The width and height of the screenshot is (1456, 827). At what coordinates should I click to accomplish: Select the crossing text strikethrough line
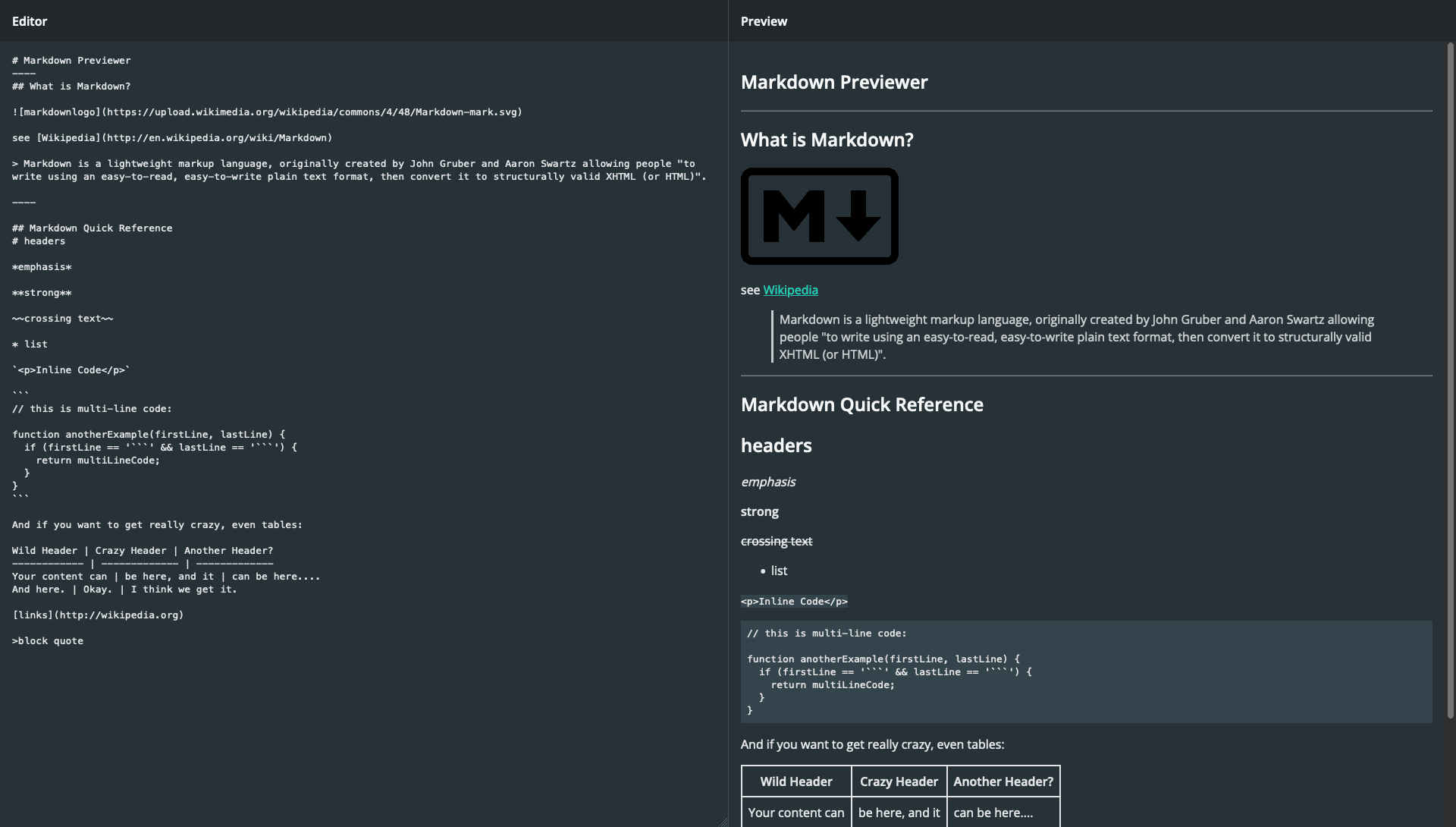click(777, 541)
